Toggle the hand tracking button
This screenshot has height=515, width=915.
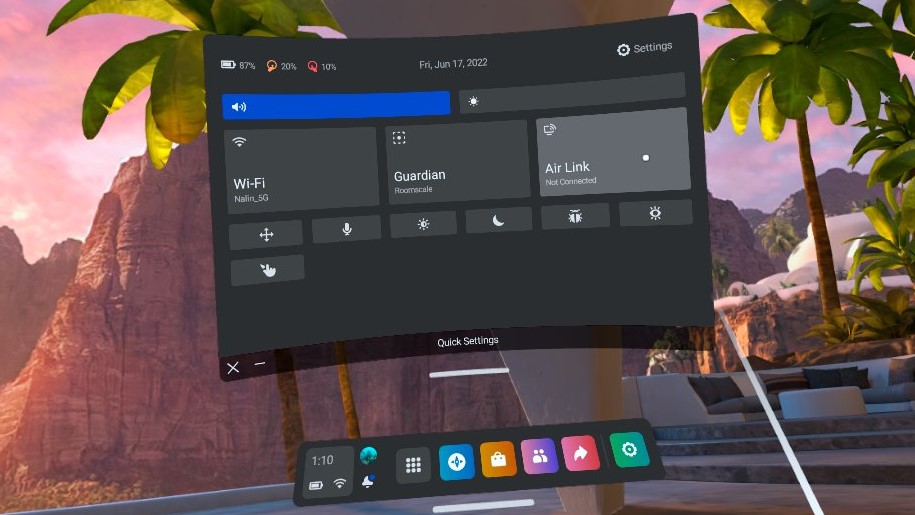tap(267, 270)
